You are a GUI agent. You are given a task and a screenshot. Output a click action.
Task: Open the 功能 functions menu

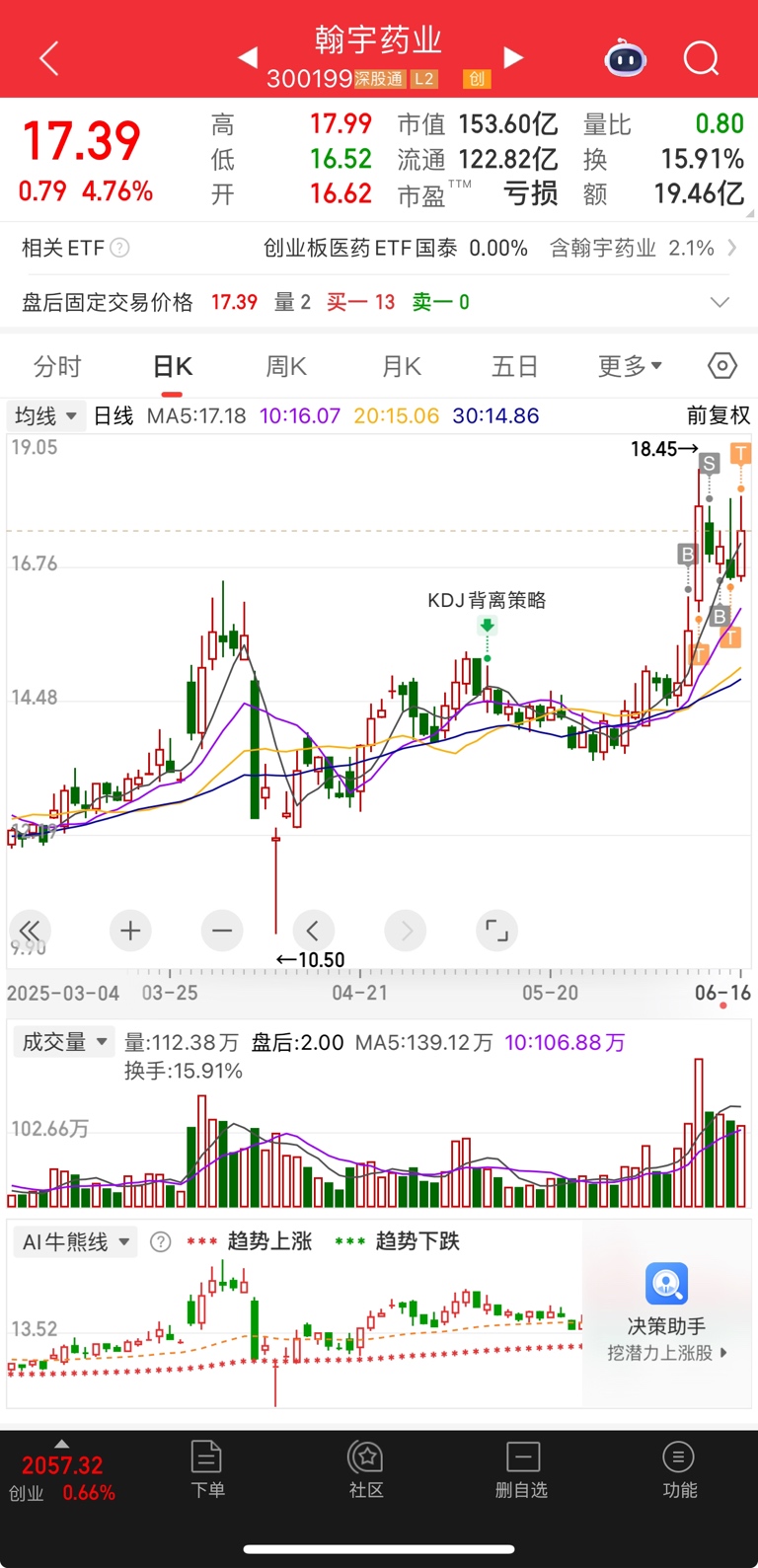[x=679, y=1468]
